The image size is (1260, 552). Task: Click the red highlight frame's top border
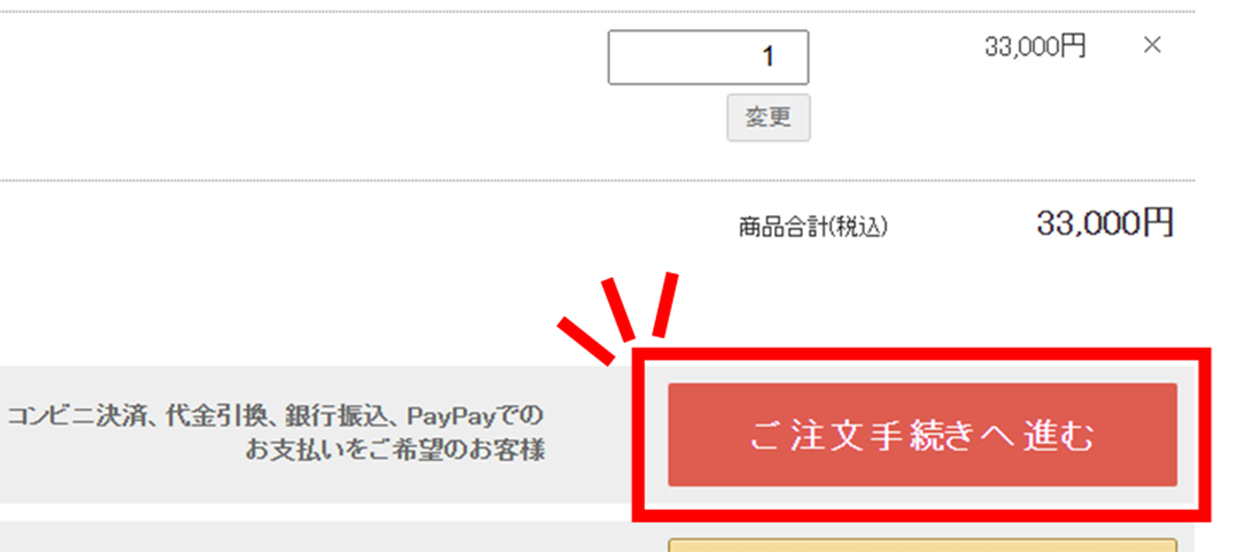pyautogui.click(x=922, y=354)
